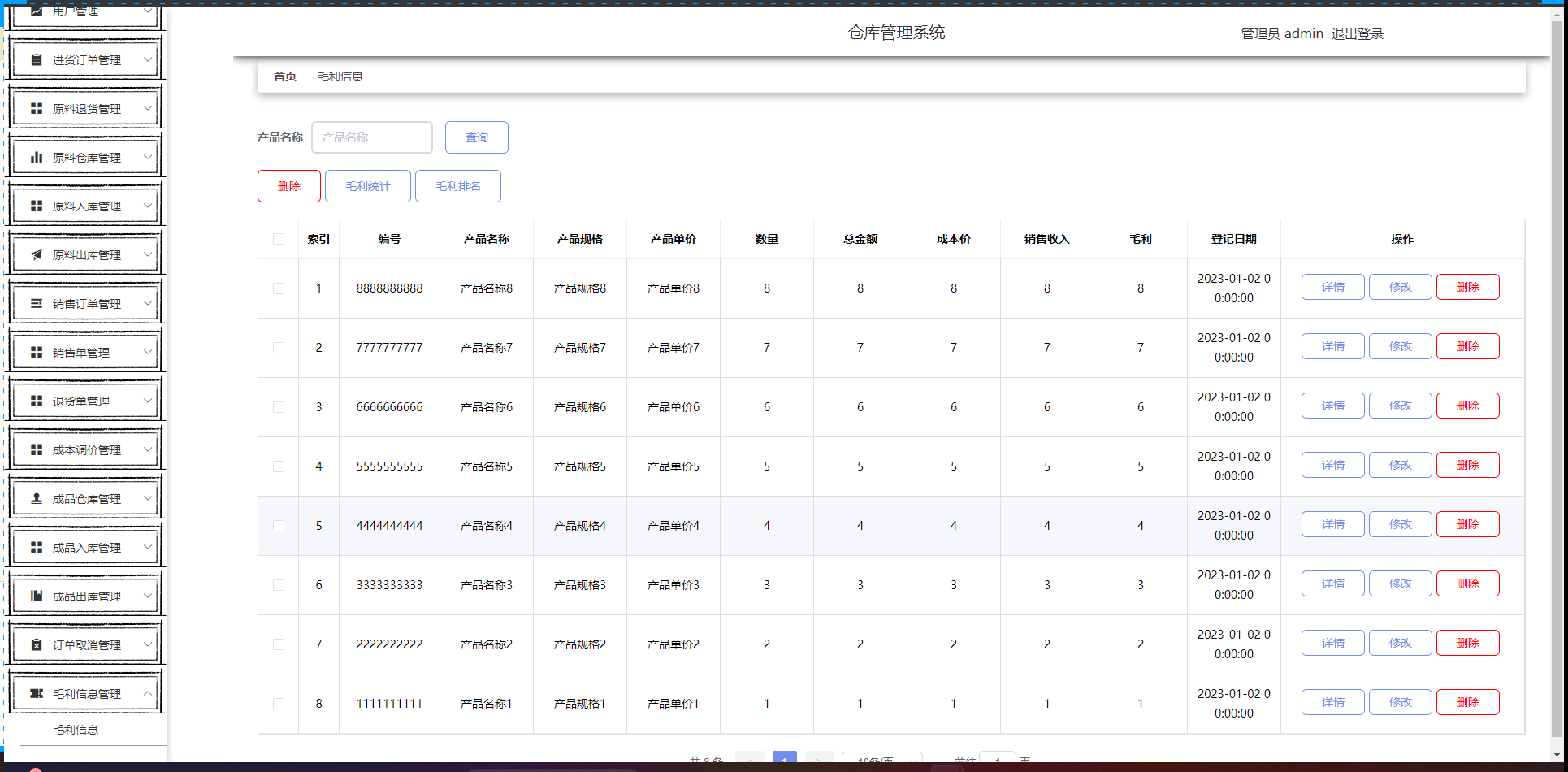Click 删除 for 产品名称6 row
Screen dimensions: 1568x772
(1468, 406)
